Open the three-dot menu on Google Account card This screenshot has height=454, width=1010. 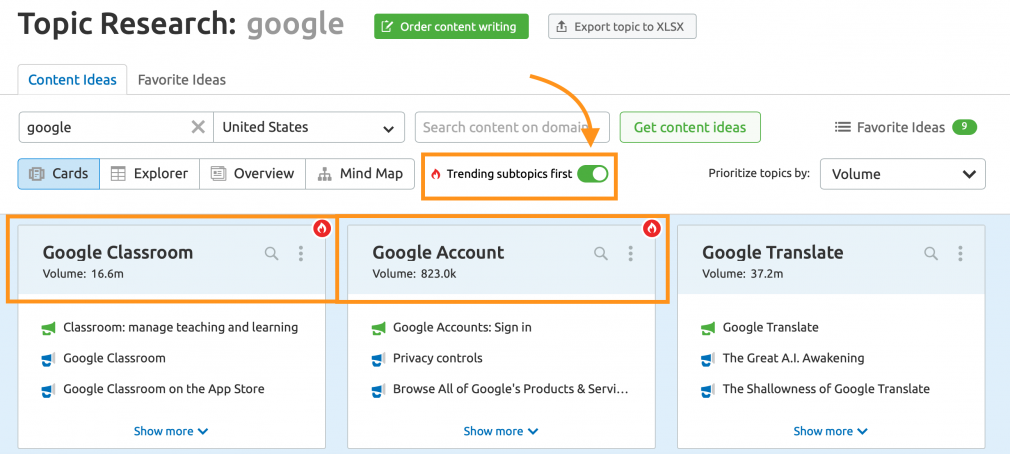[x=631, y=254]
